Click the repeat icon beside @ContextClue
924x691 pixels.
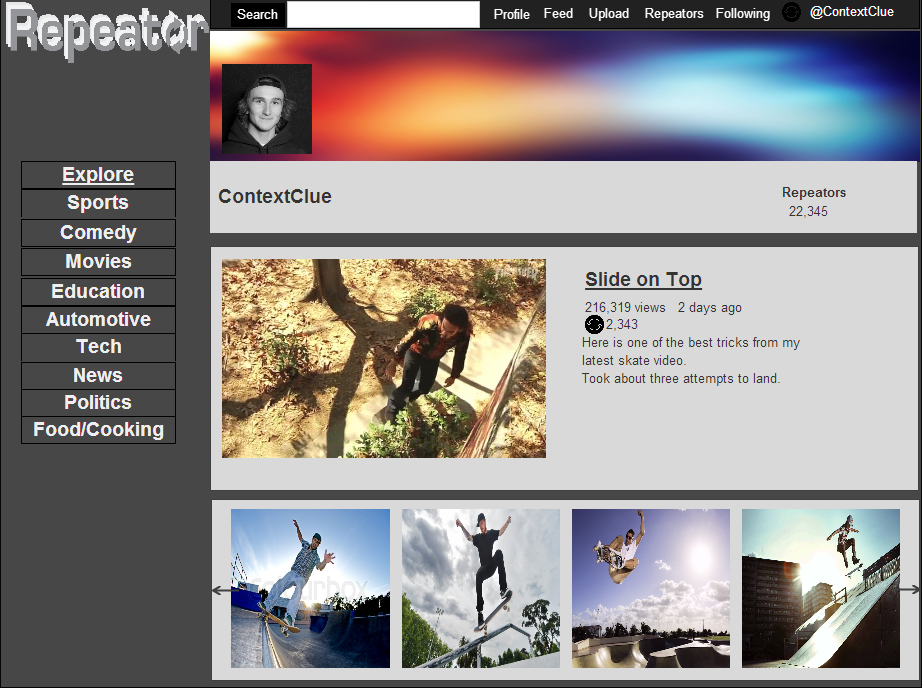click(791, 12)
